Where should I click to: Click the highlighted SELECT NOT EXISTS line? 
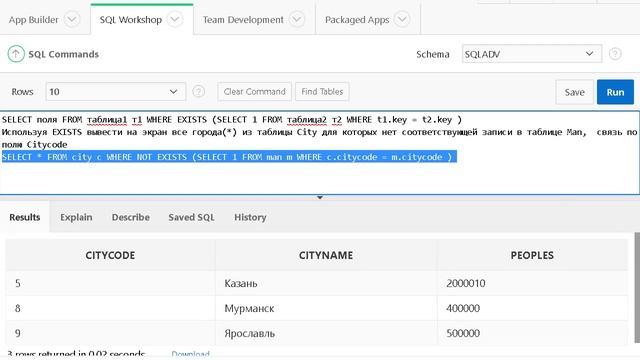(x=229, y=157)
